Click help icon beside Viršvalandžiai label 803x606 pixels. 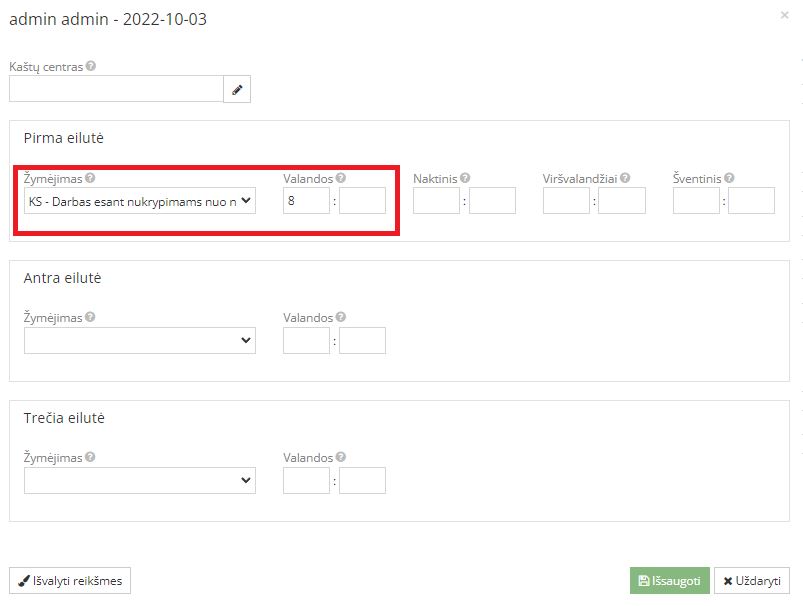pos(625,178)
